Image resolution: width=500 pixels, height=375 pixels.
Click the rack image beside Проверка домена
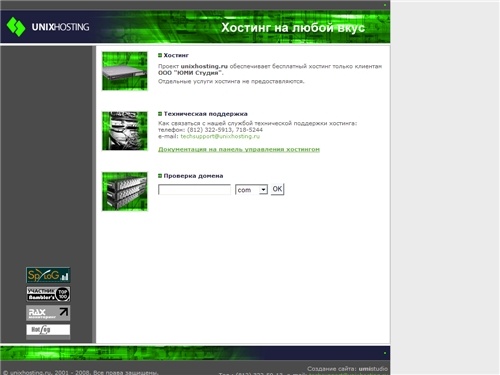125,191
